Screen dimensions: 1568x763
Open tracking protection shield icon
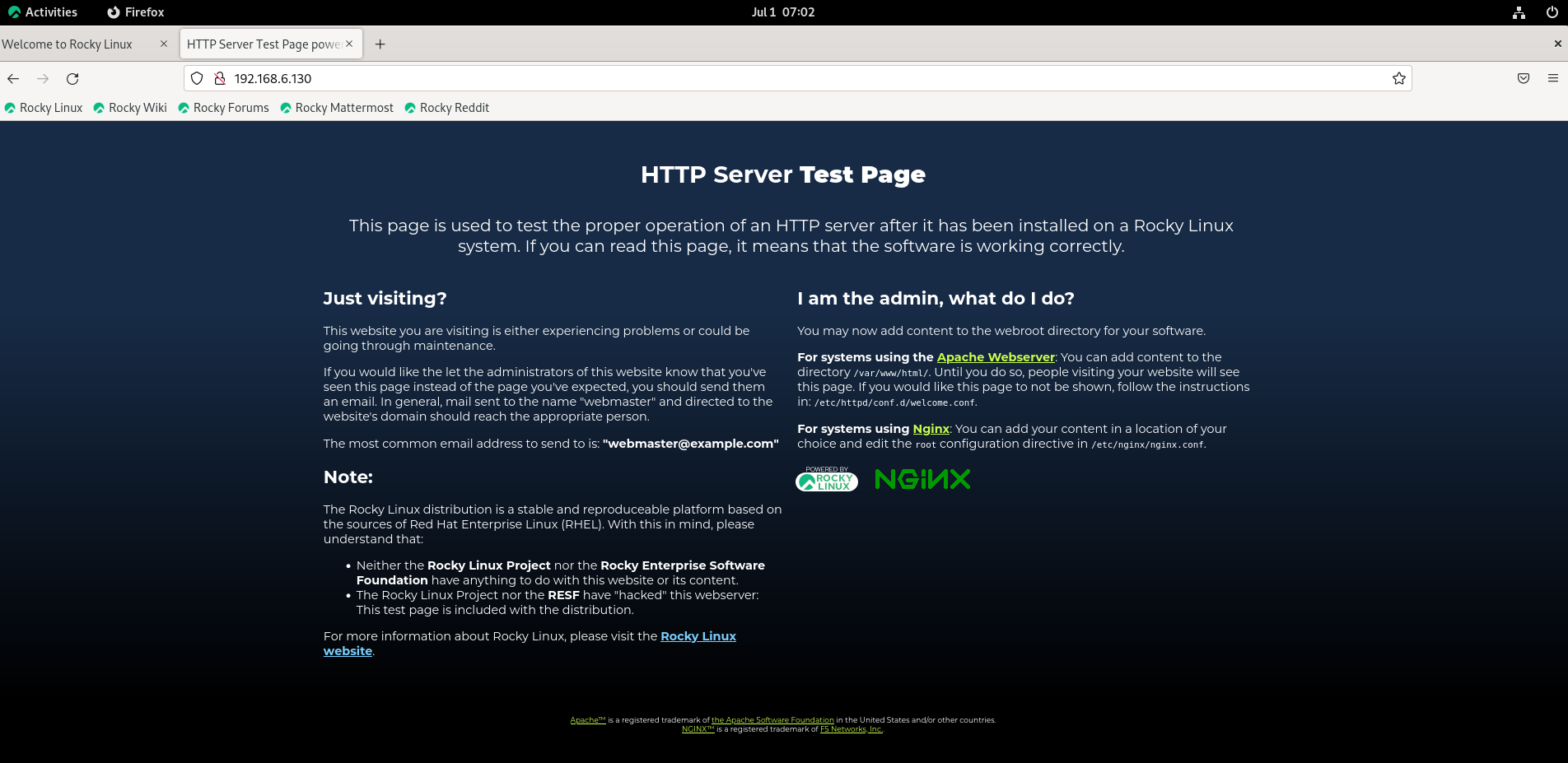(197, 78)
